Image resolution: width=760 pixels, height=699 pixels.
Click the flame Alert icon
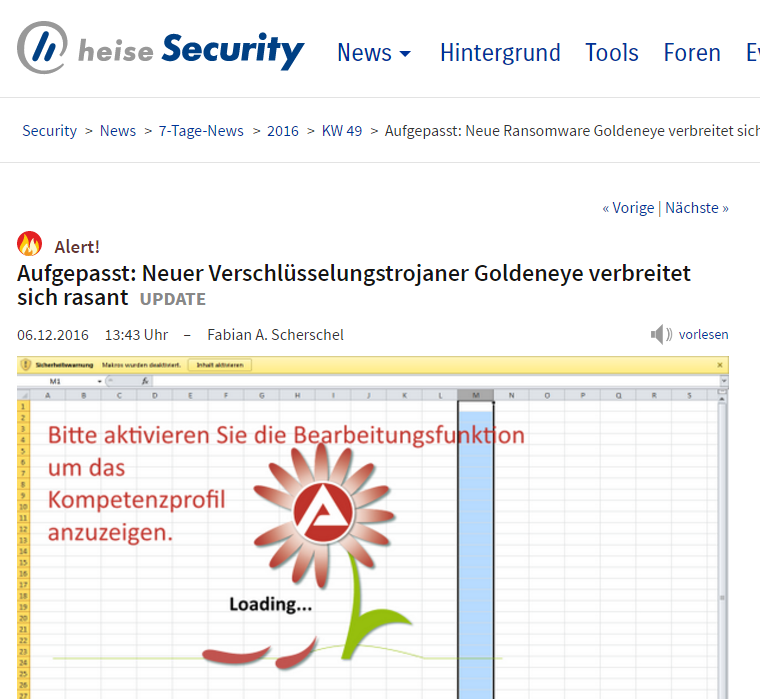tap(30, 245)
